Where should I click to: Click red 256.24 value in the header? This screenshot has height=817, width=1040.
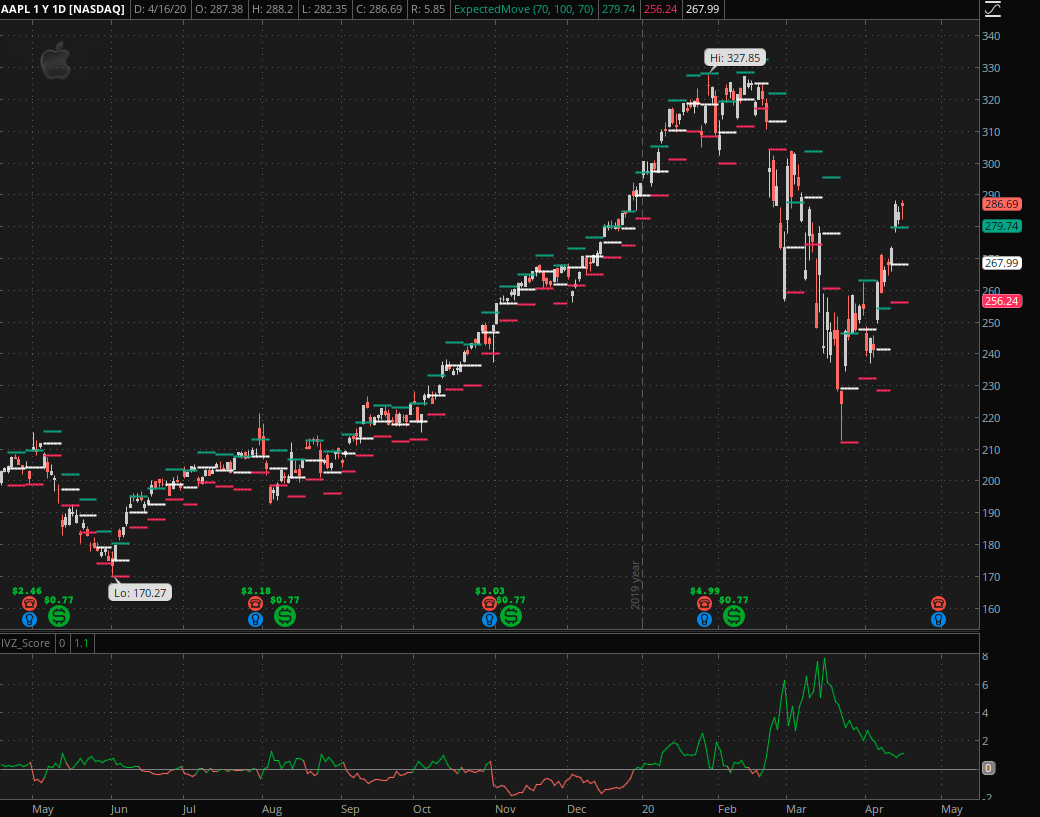pos(661,9)
